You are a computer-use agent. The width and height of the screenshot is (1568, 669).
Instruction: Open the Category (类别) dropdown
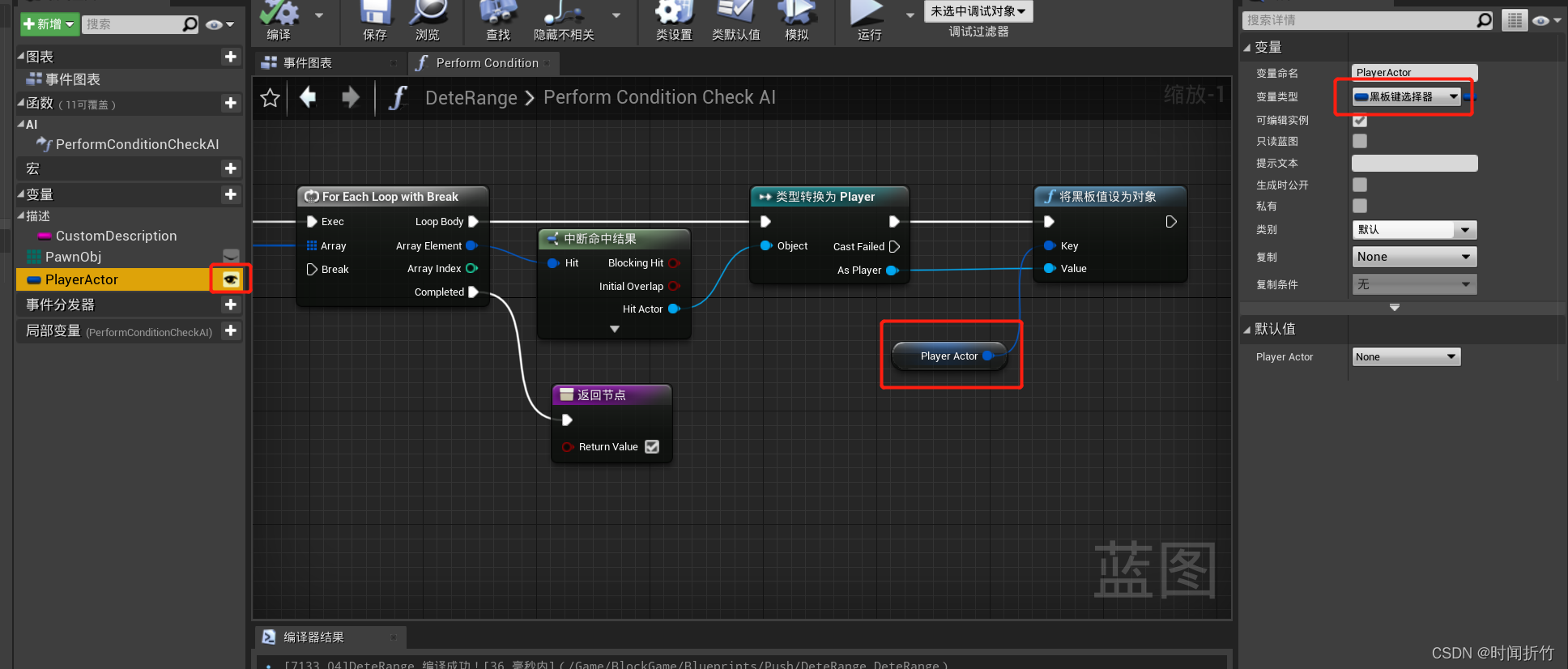[x=1414, y=230]
